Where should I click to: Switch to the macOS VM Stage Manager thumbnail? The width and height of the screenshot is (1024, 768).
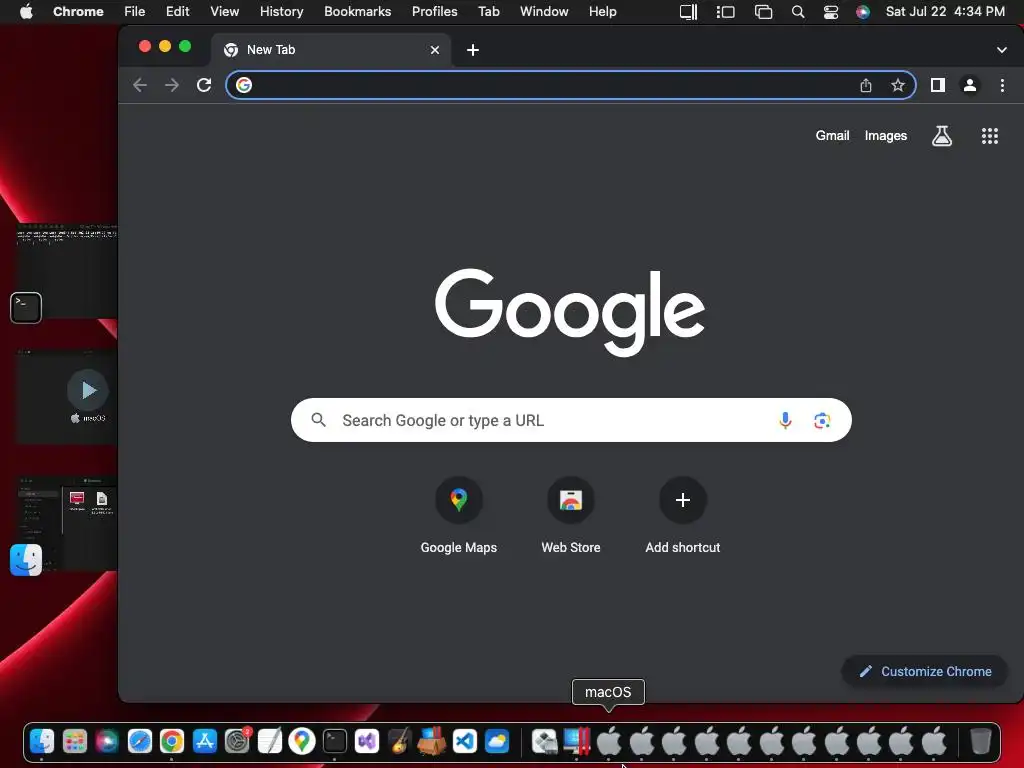pyautogui.click(x=67, y=396)
